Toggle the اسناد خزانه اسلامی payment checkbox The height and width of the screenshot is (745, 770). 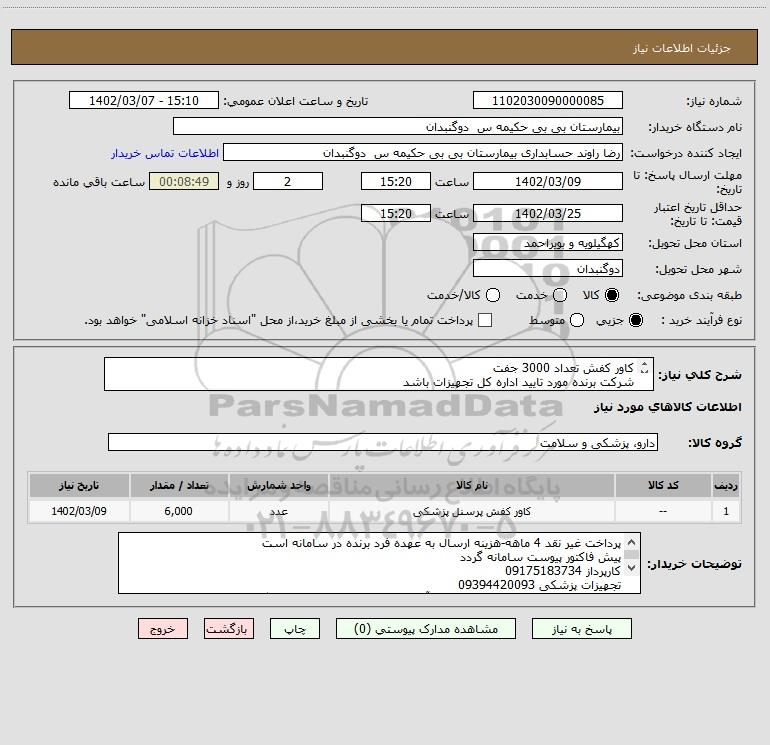(485, 320)
